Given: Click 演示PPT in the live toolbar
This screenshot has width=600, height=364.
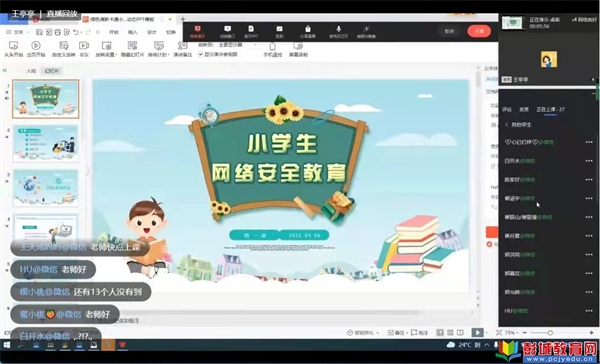Looking at the screenshot, I should pyautogui.click(x=251, y=31).
